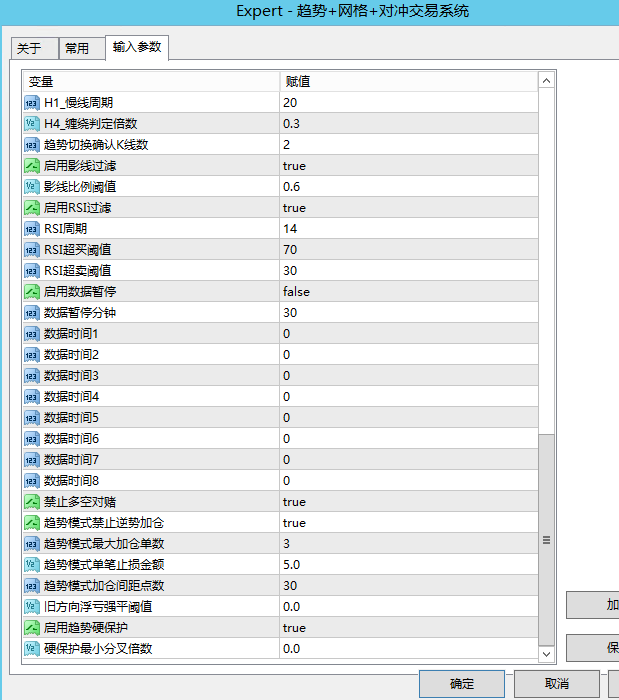619x700 pixels.
Task: Click the integer icon beside 数据时间5
Action: (32, 418)
